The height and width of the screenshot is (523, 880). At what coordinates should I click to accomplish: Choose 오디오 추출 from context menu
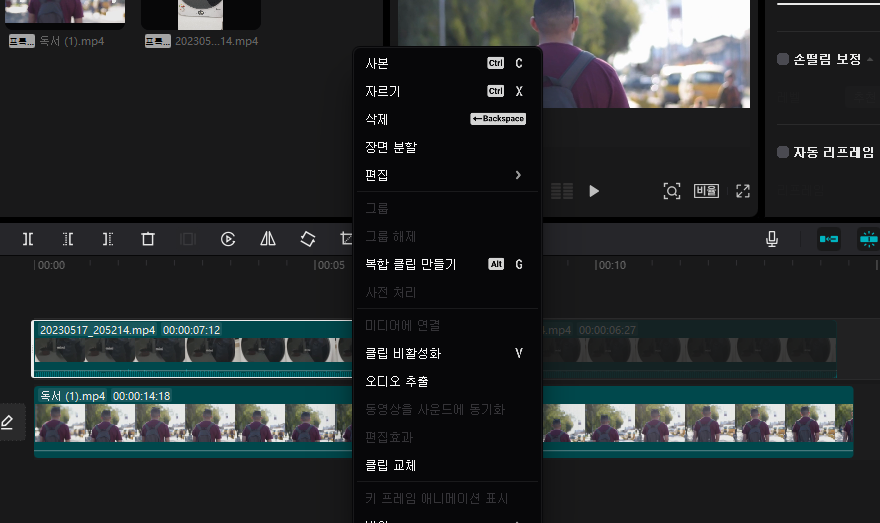coord(447,382)
